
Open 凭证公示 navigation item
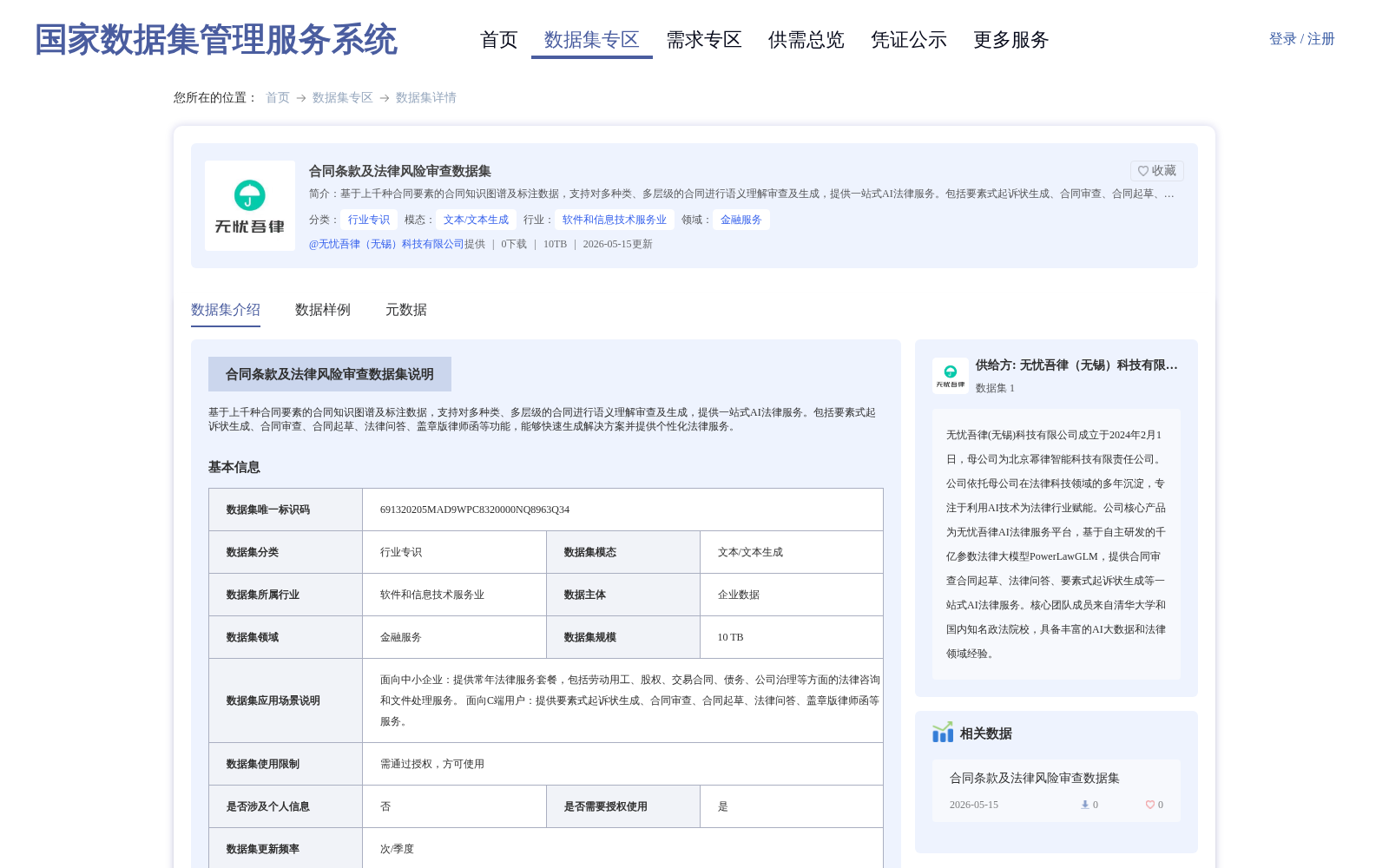(x=909, y=40)
